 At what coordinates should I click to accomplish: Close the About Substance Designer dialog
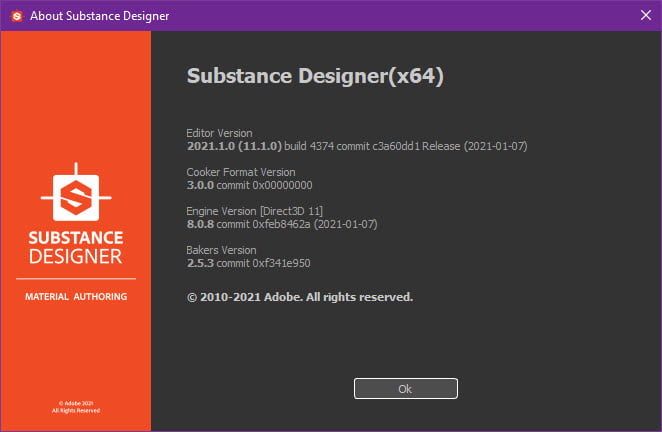pos(646,15)
